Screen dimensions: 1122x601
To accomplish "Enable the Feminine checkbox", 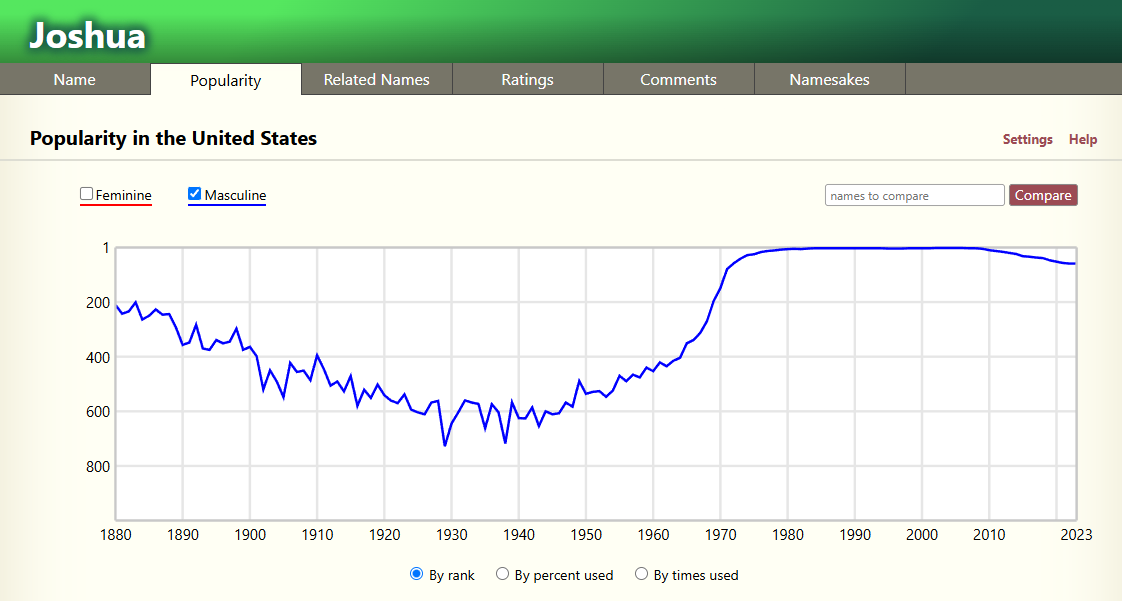I will [87, 194].
